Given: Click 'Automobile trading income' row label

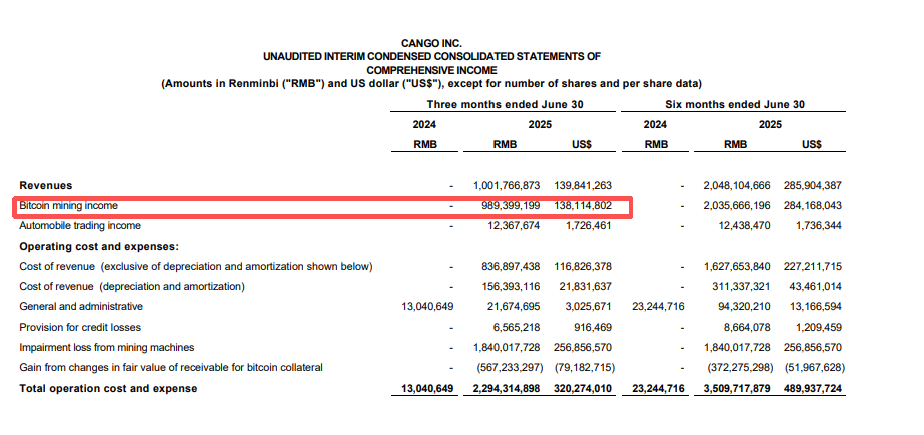Looking at the screenshot, I should click(x=80, y=225).
